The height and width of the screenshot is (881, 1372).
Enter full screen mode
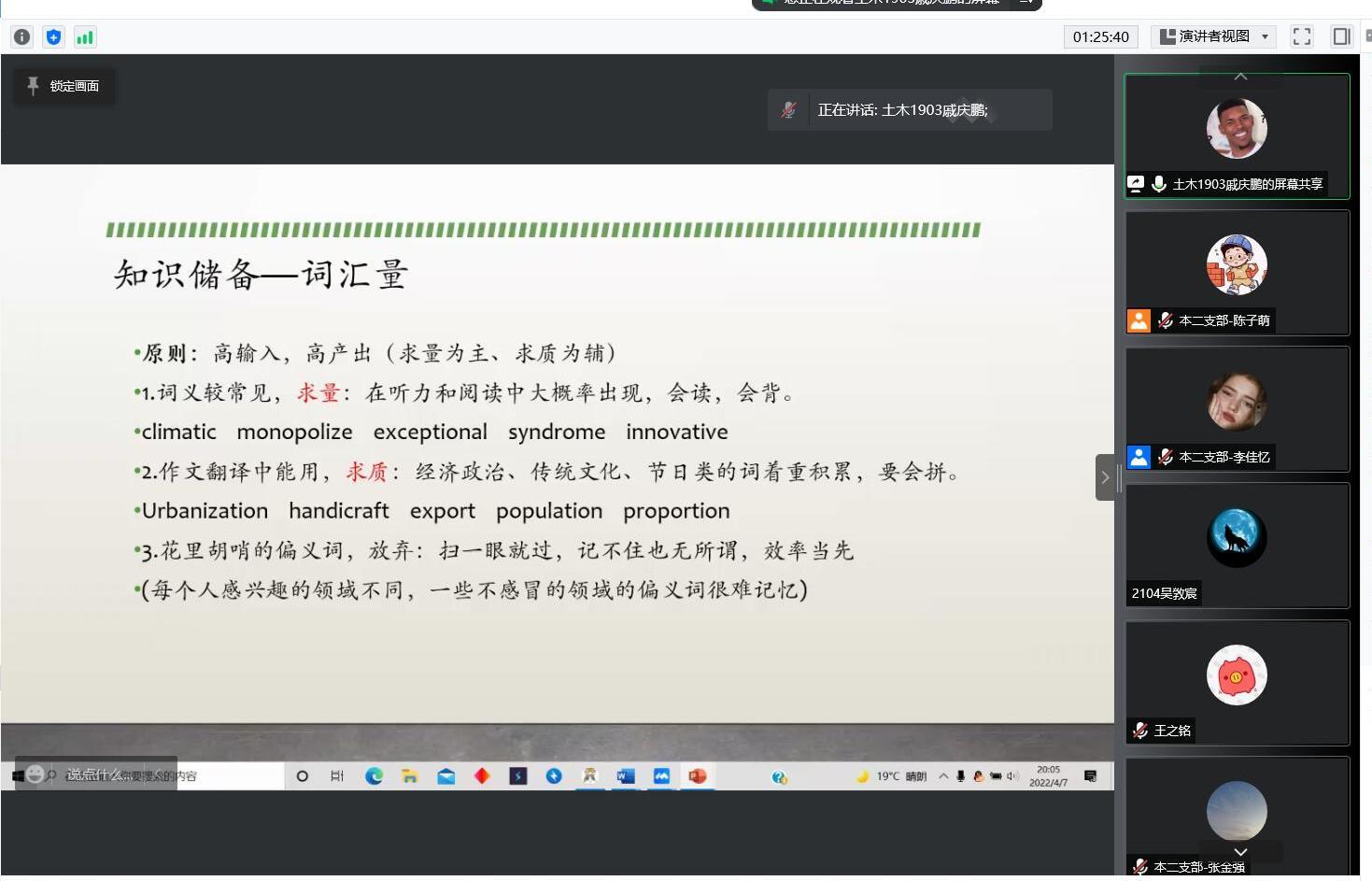(1301, 36)
